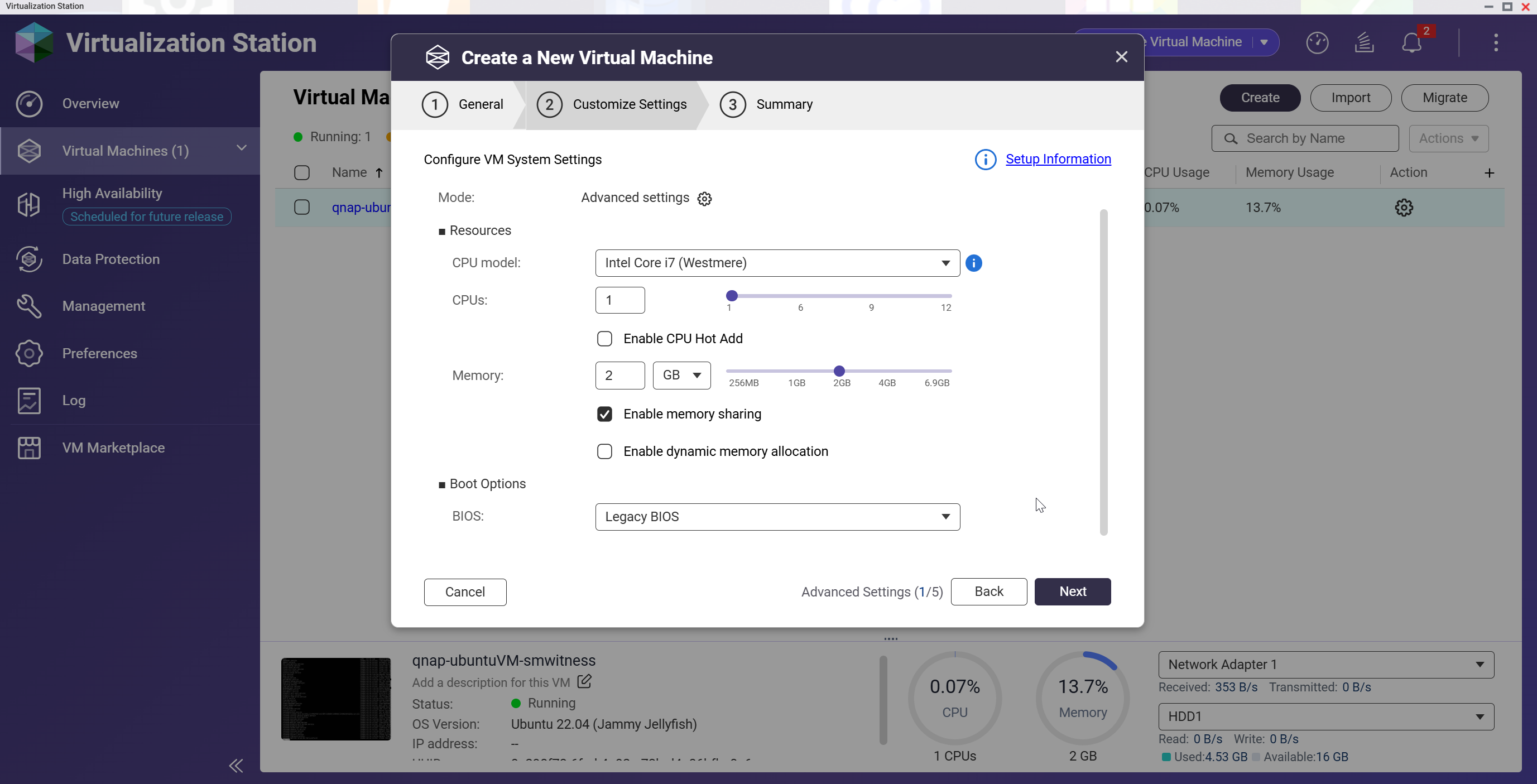1537x784 pixels.
Task: Sort by Name column arrow
Action: (x=379, y=173)
